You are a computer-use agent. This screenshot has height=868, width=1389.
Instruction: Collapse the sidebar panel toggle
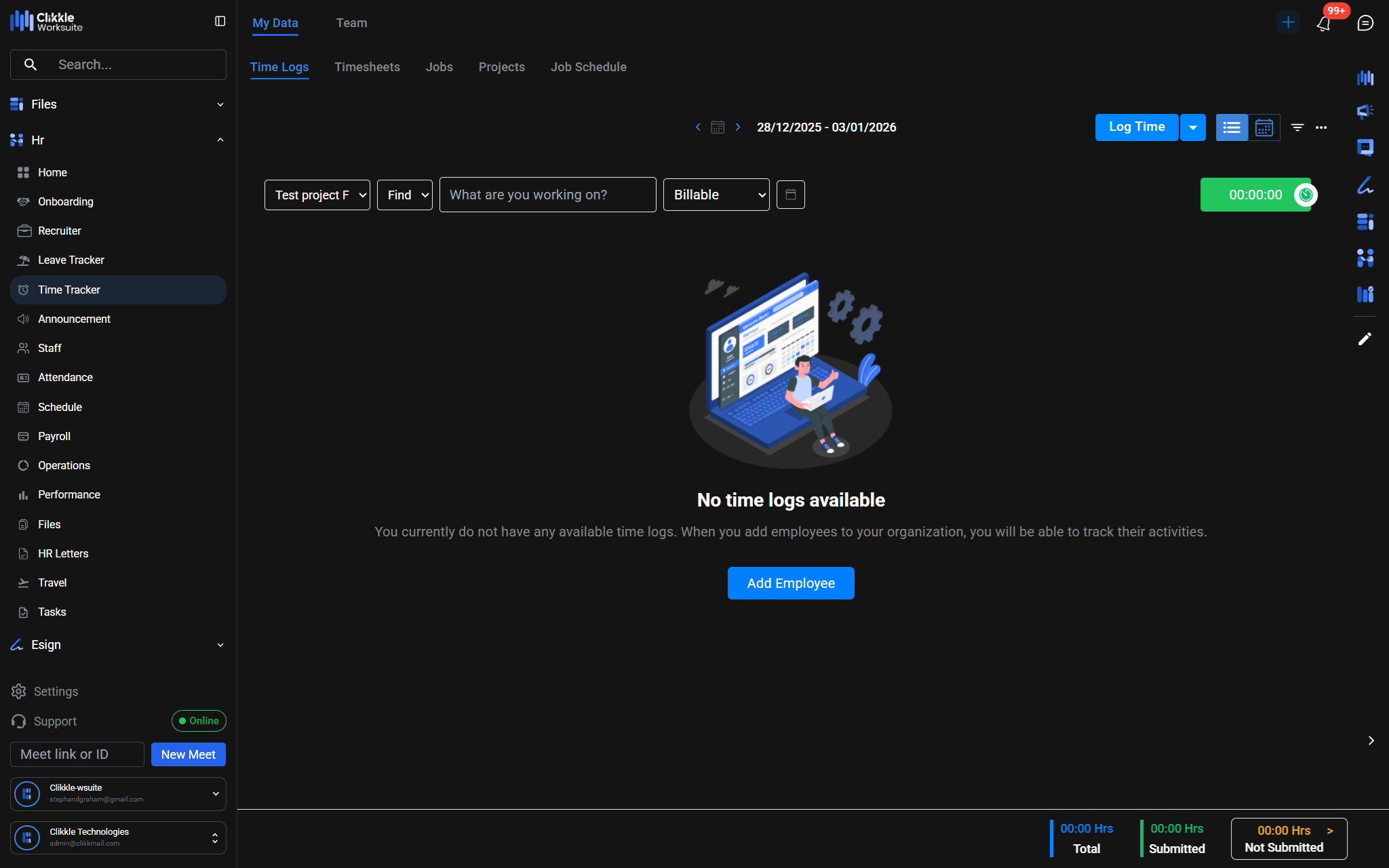pos(220,22)
